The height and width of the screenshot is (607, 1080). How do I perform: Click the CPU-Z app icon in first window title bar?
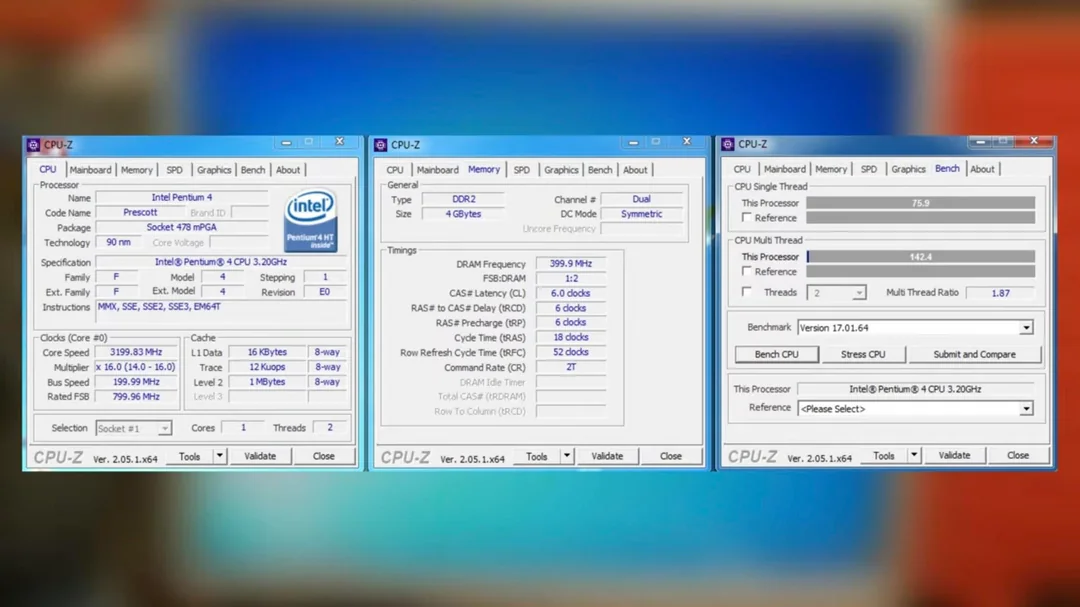pos(33,145)
